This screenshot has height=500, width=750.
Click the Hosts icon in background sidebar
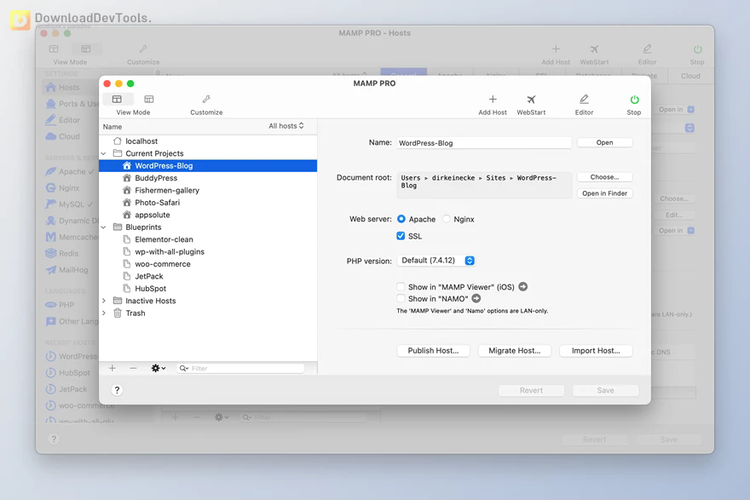[51, 87]
